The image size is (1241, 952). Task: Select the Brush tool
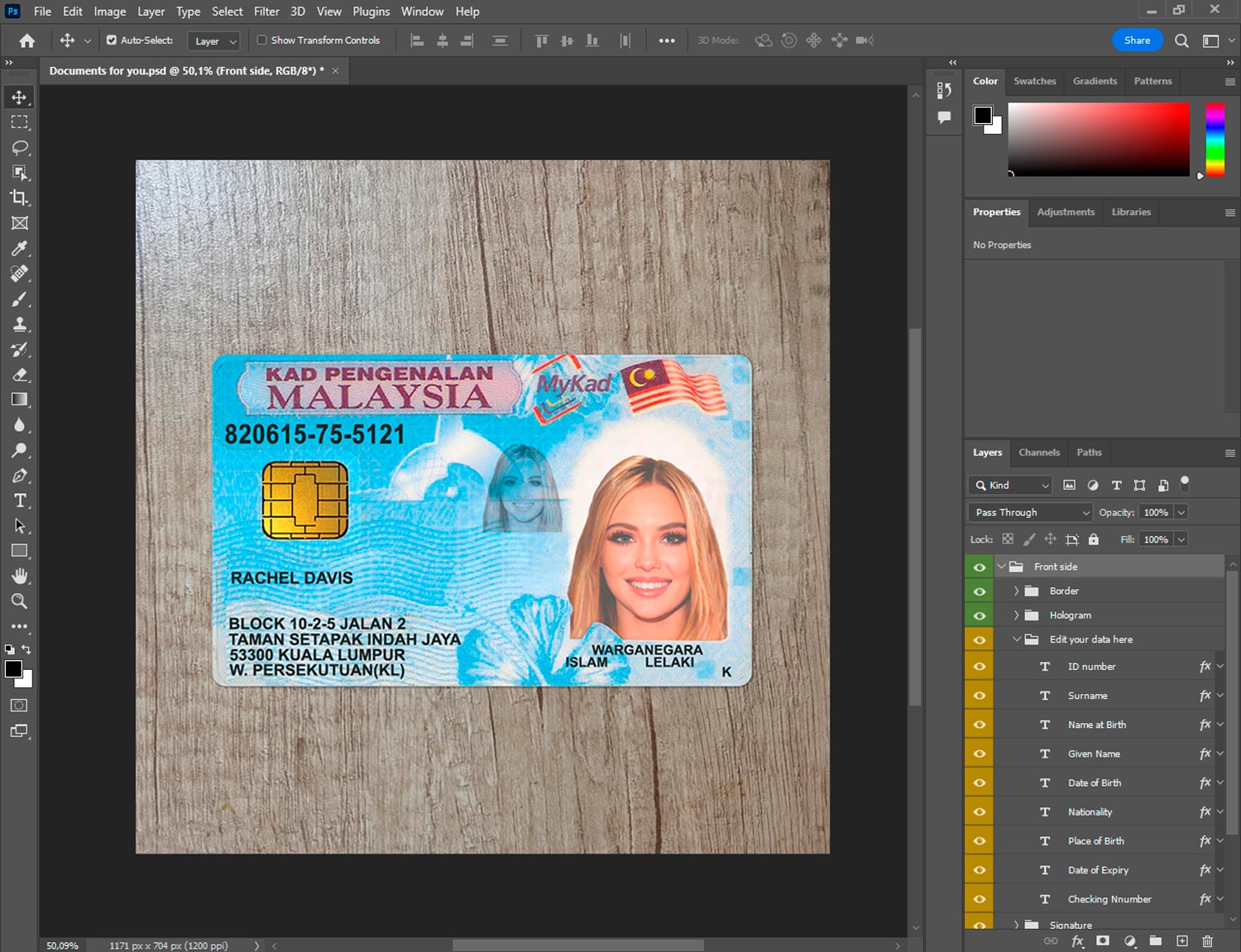(x=20, y=299)
